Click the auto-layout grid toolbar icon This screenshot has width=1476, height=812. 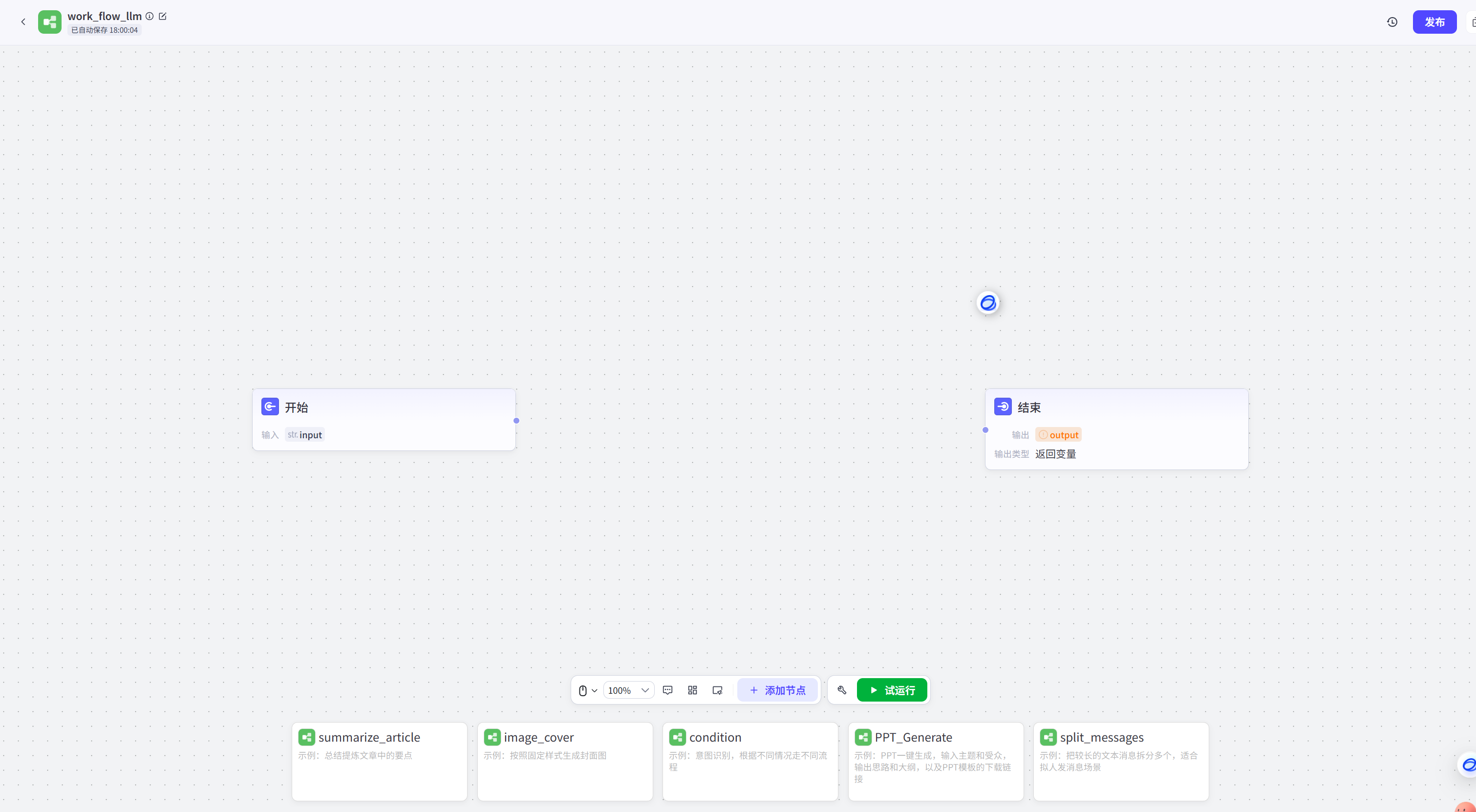(692, 690)
